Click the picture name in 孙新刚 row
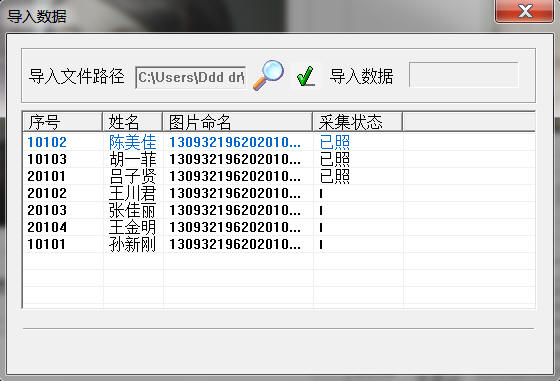Image resolution: width=560 pixels, height=381 pixels. [235, 244]
